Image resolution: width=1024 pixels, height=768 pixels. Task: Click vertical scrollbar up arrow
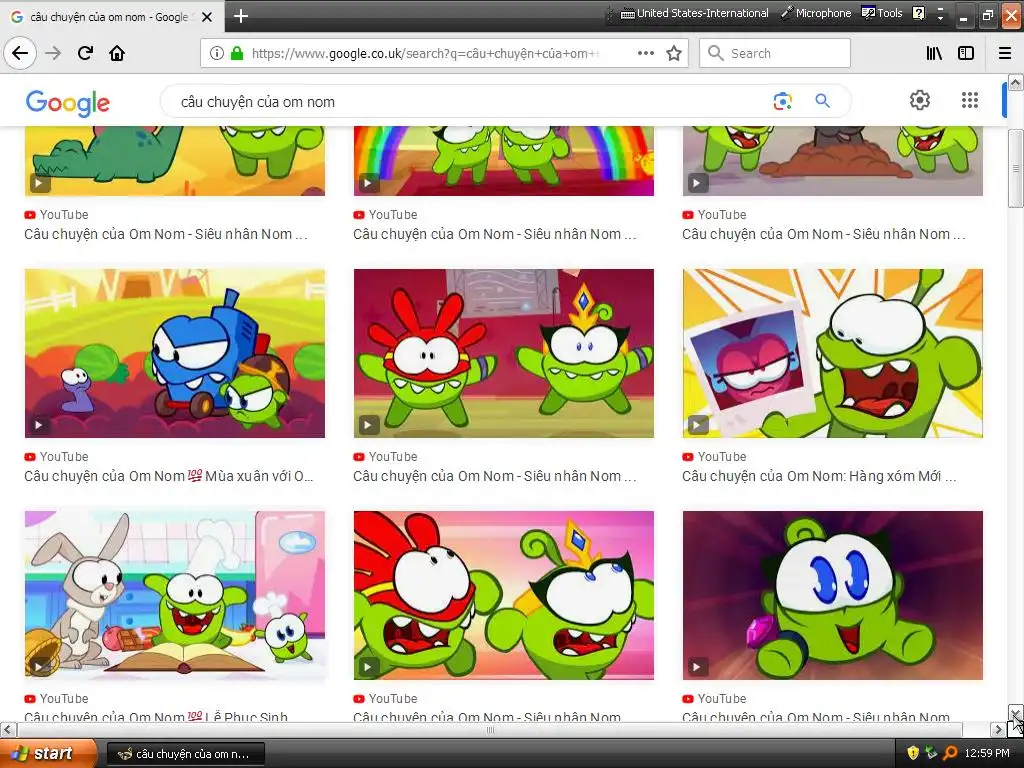click(1016, 82)
